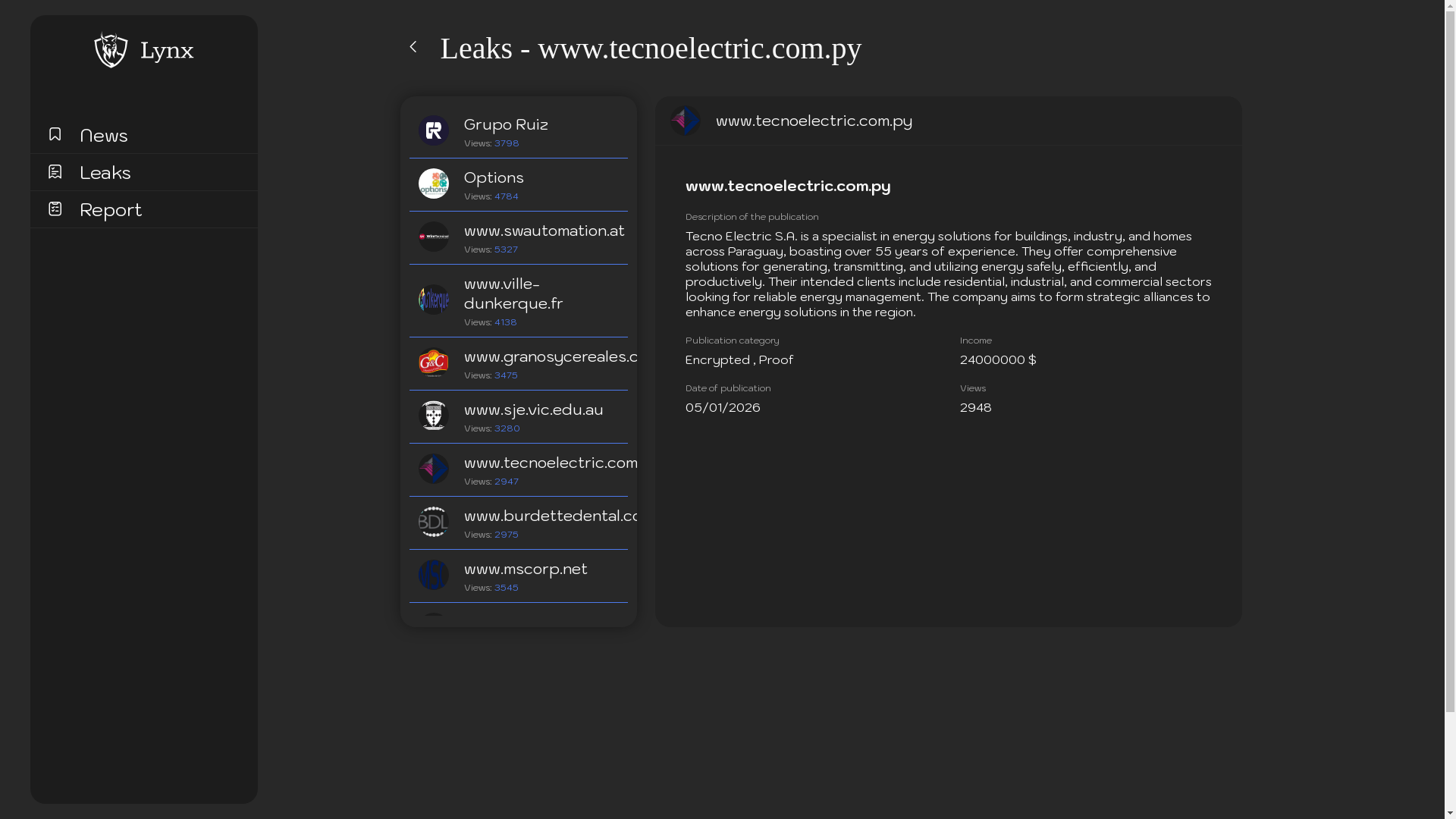Image resolution: width=1456 pixels, height=819 pixels.
Task: Click the Grupo Ruiz company logo
Action: pyautogui.click(x=433, y=130)
